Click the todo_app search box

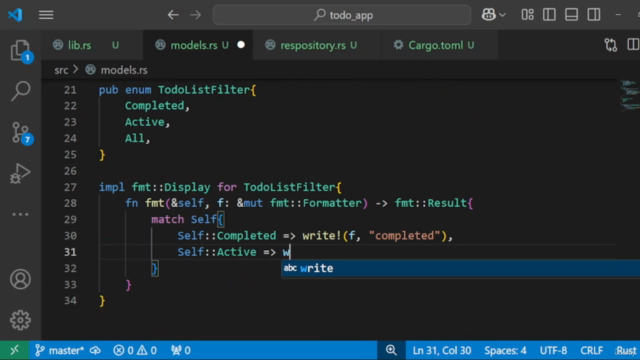(x=342, y=15)
